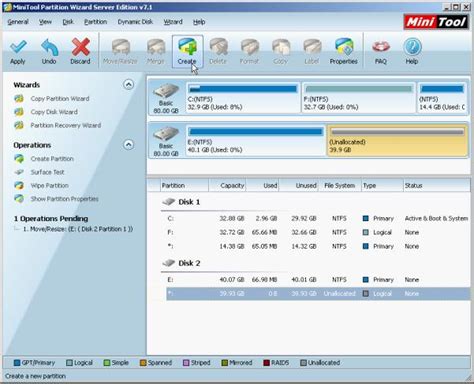Select Surface Test operation
474x384 pixels.
[x=47, y=172]
